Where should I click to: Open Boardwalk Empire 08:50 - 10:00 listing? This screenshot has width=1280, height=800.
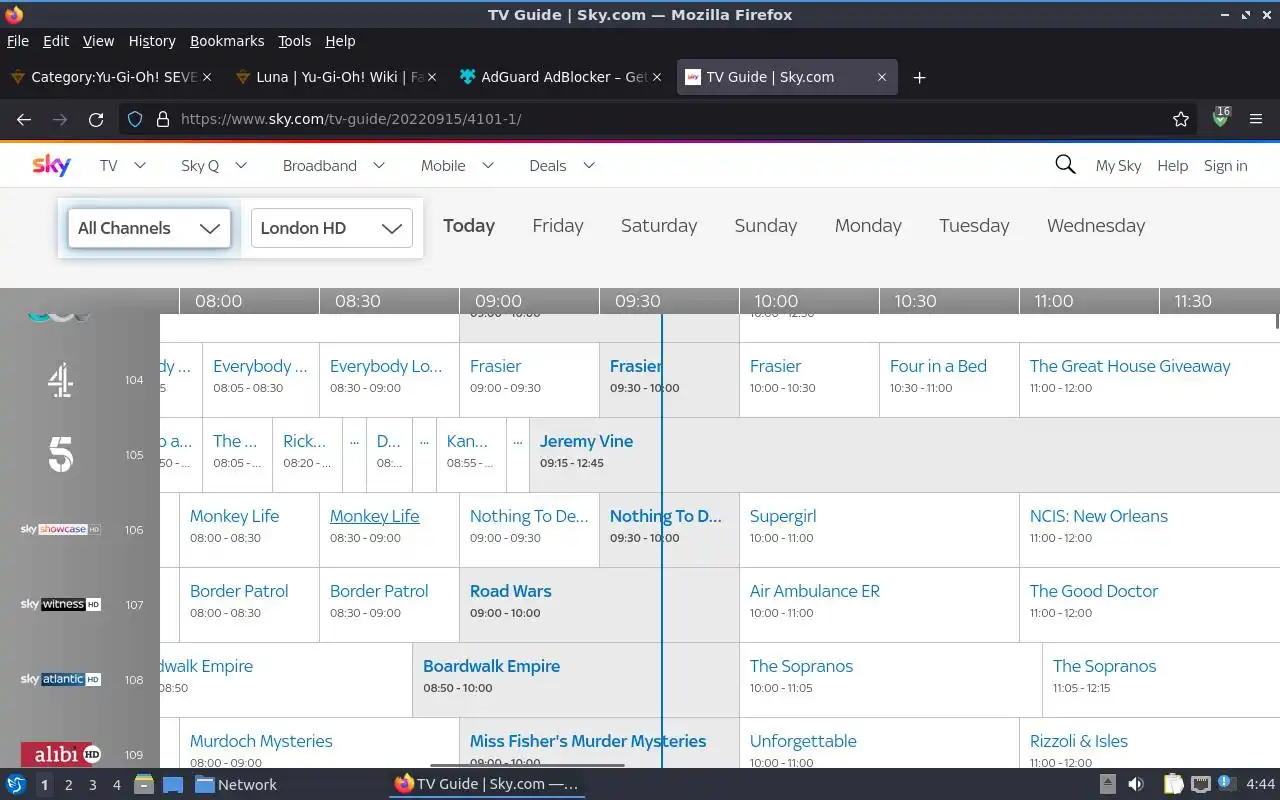pyautogui.click(x=576, y=680)
